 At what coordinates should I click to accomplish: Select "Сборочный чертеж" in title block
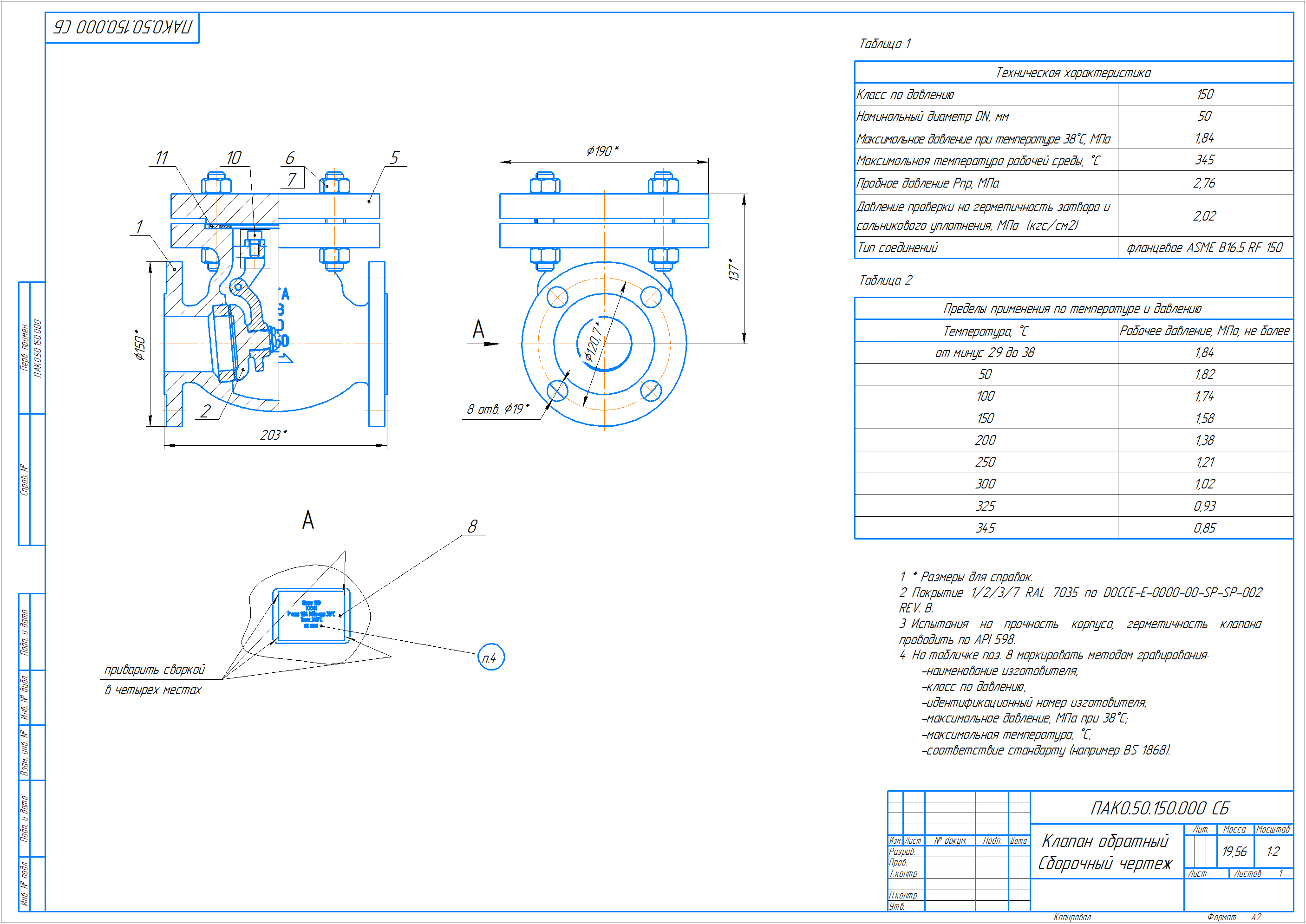point(1105,864)
